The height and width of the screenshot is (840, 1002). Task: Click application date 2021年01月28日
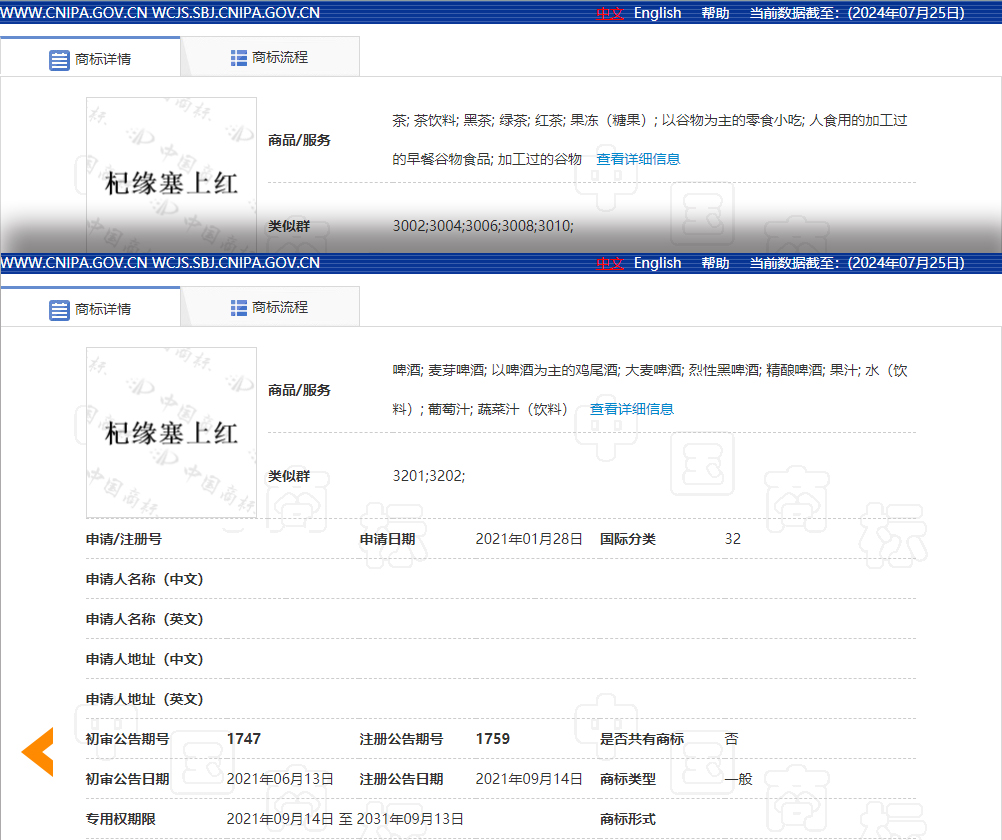tap(529, 539)
